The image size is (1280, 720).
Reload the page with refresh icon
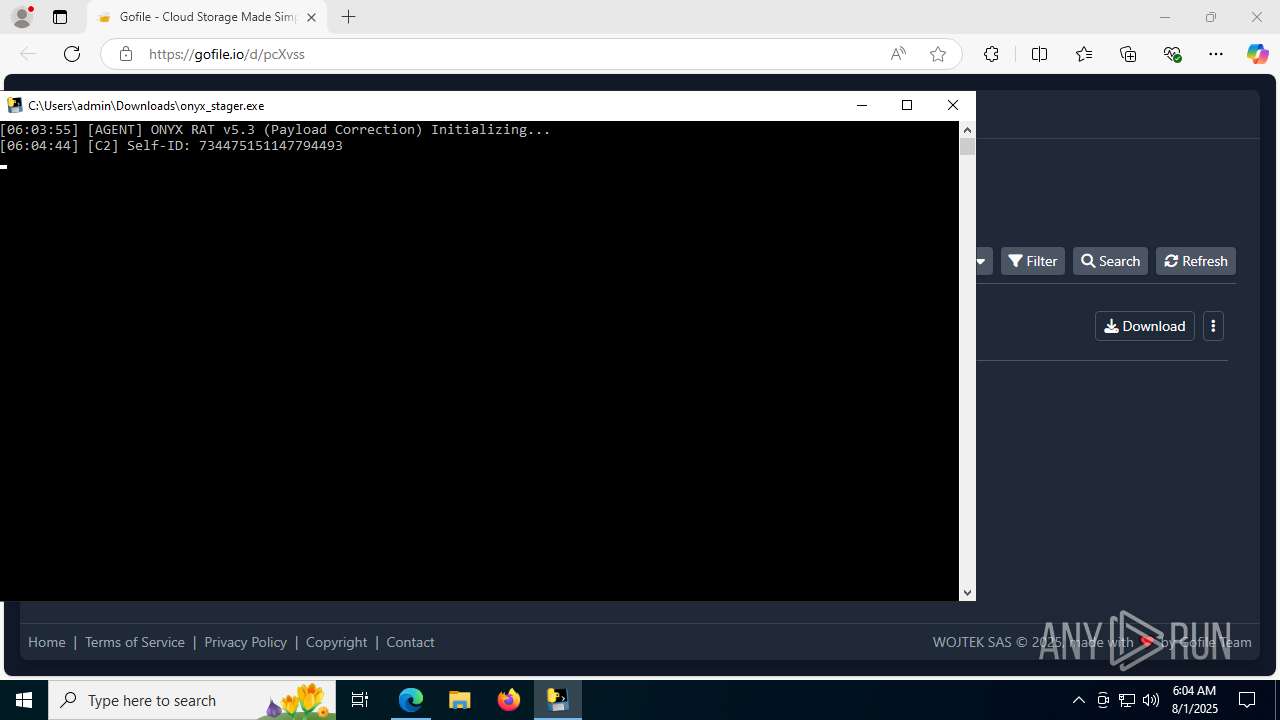pos(72,54)
